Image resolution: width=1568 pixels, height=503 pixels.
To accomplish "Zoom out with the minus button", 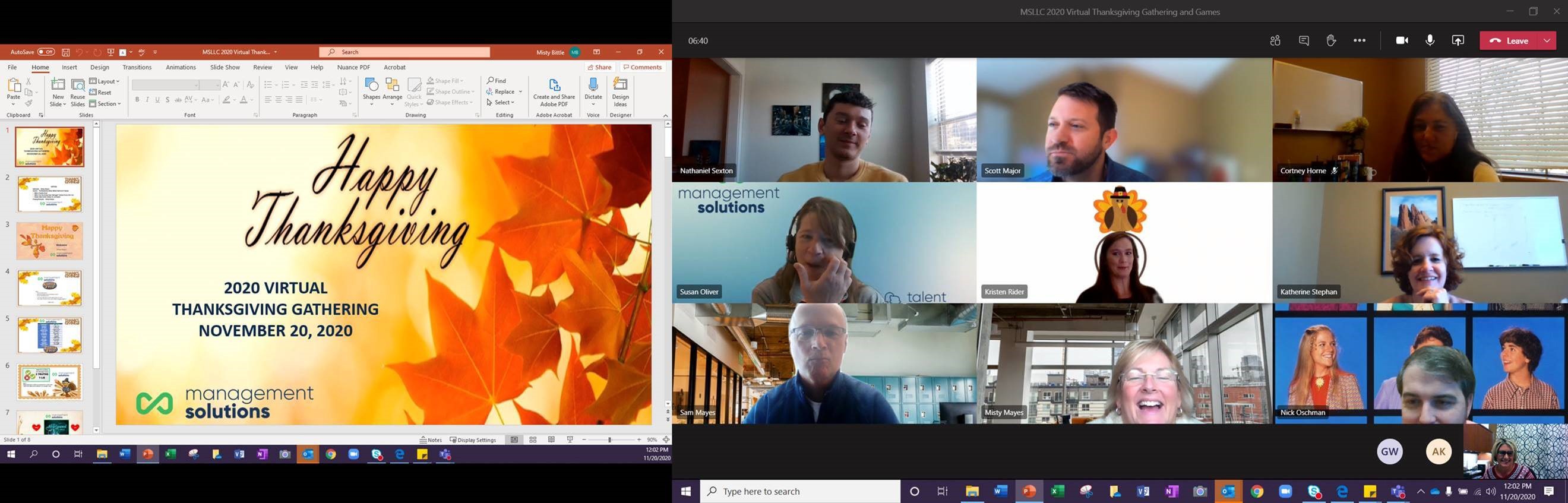I will 584,439.
